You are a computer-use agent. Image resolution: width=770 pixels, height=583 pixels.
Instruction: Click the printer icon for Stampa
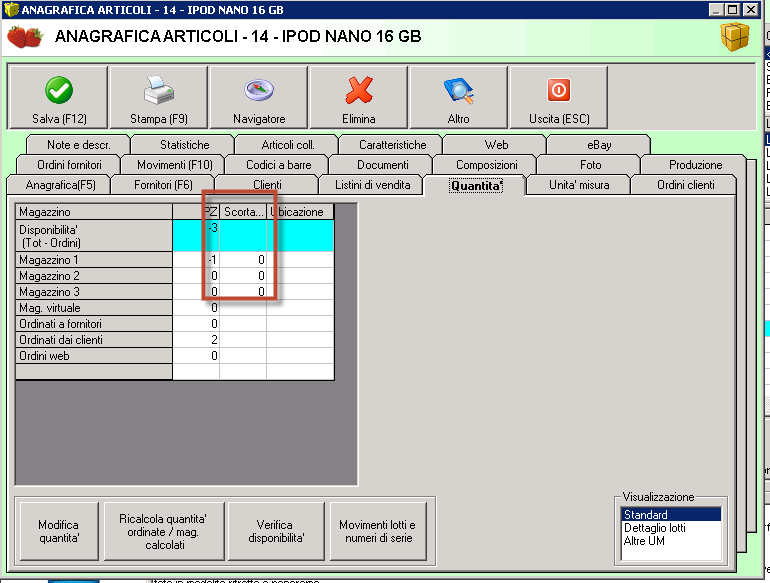159,90
